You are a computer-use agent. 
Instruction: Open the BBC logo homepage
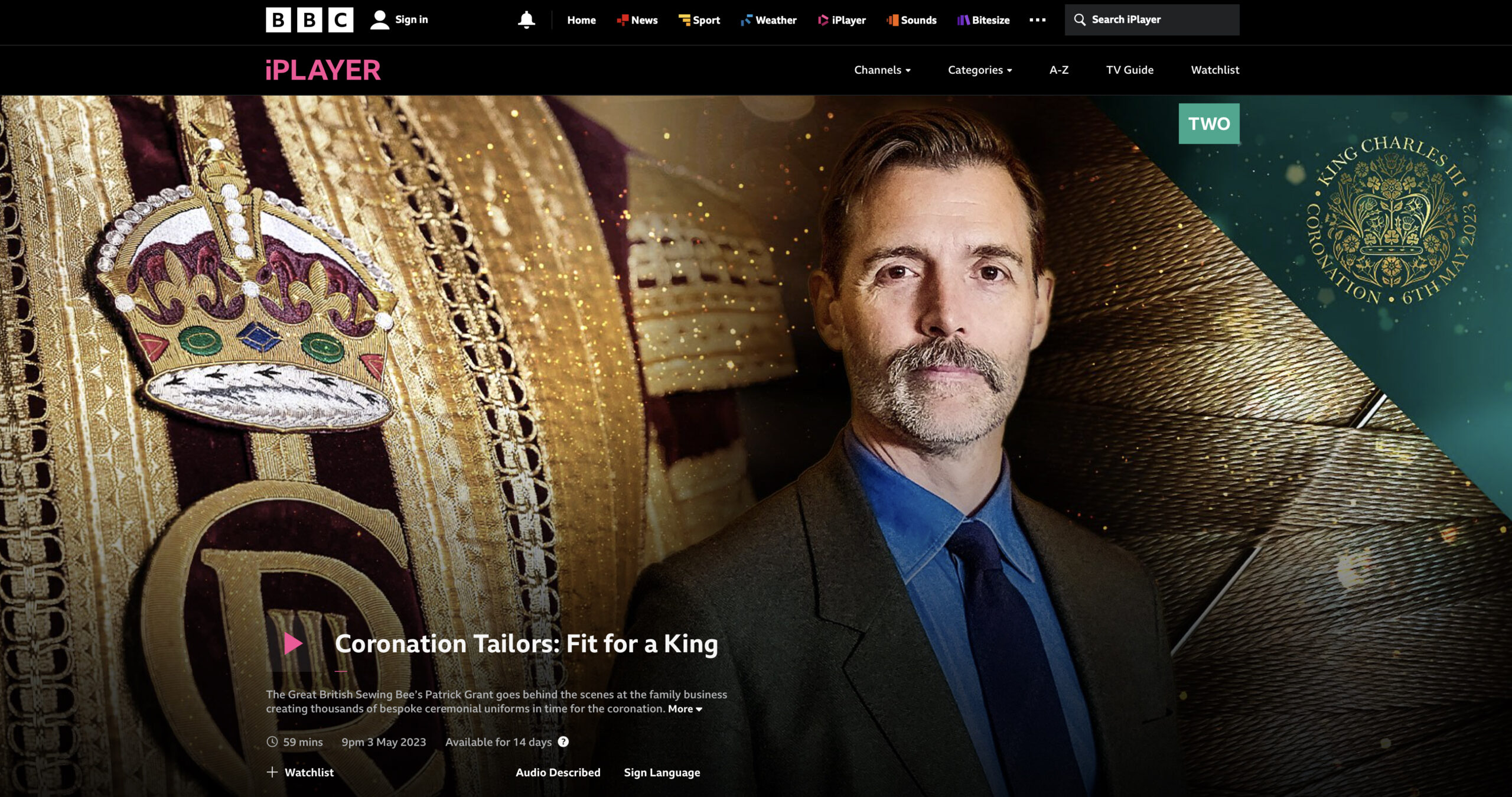pos(309,19)
